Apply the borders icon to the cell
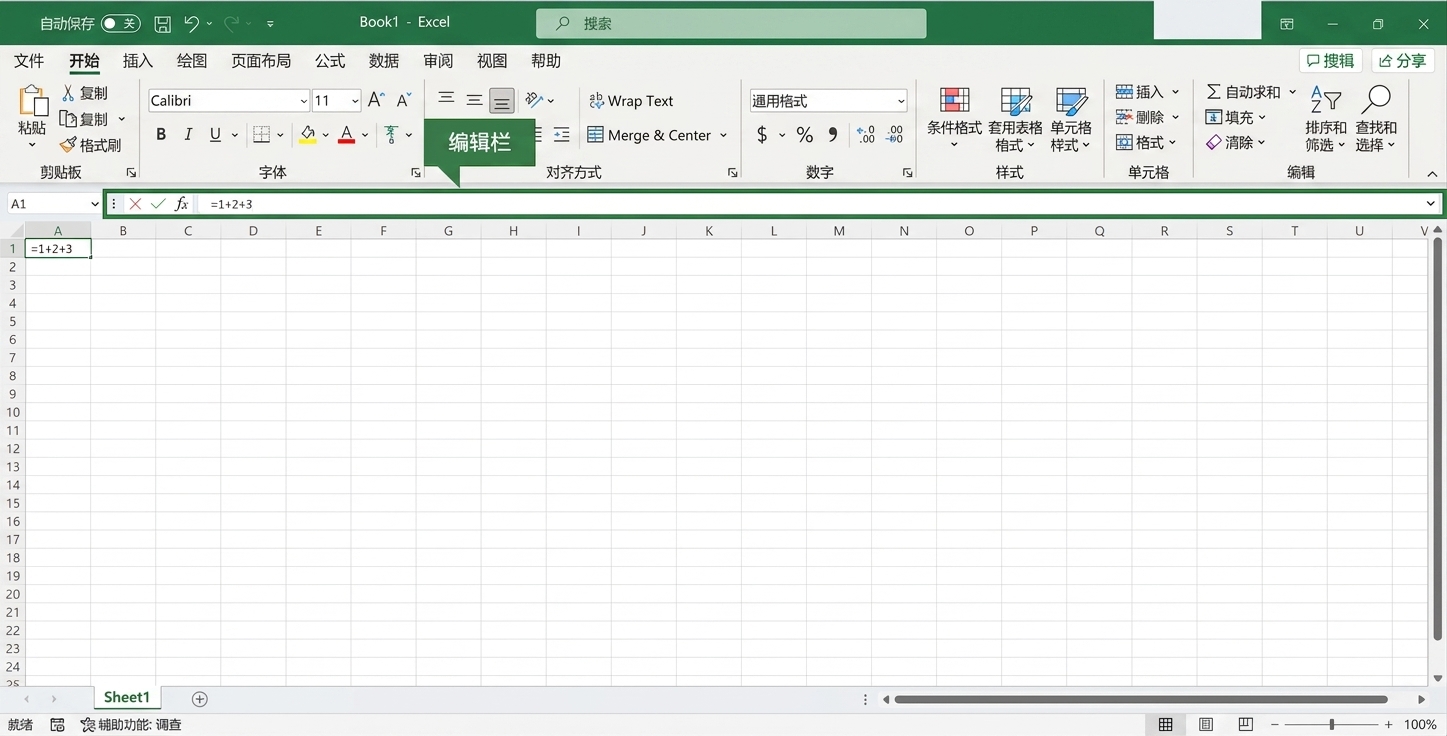The width and height of the screenshot is (1447, 736). point(262,134)
